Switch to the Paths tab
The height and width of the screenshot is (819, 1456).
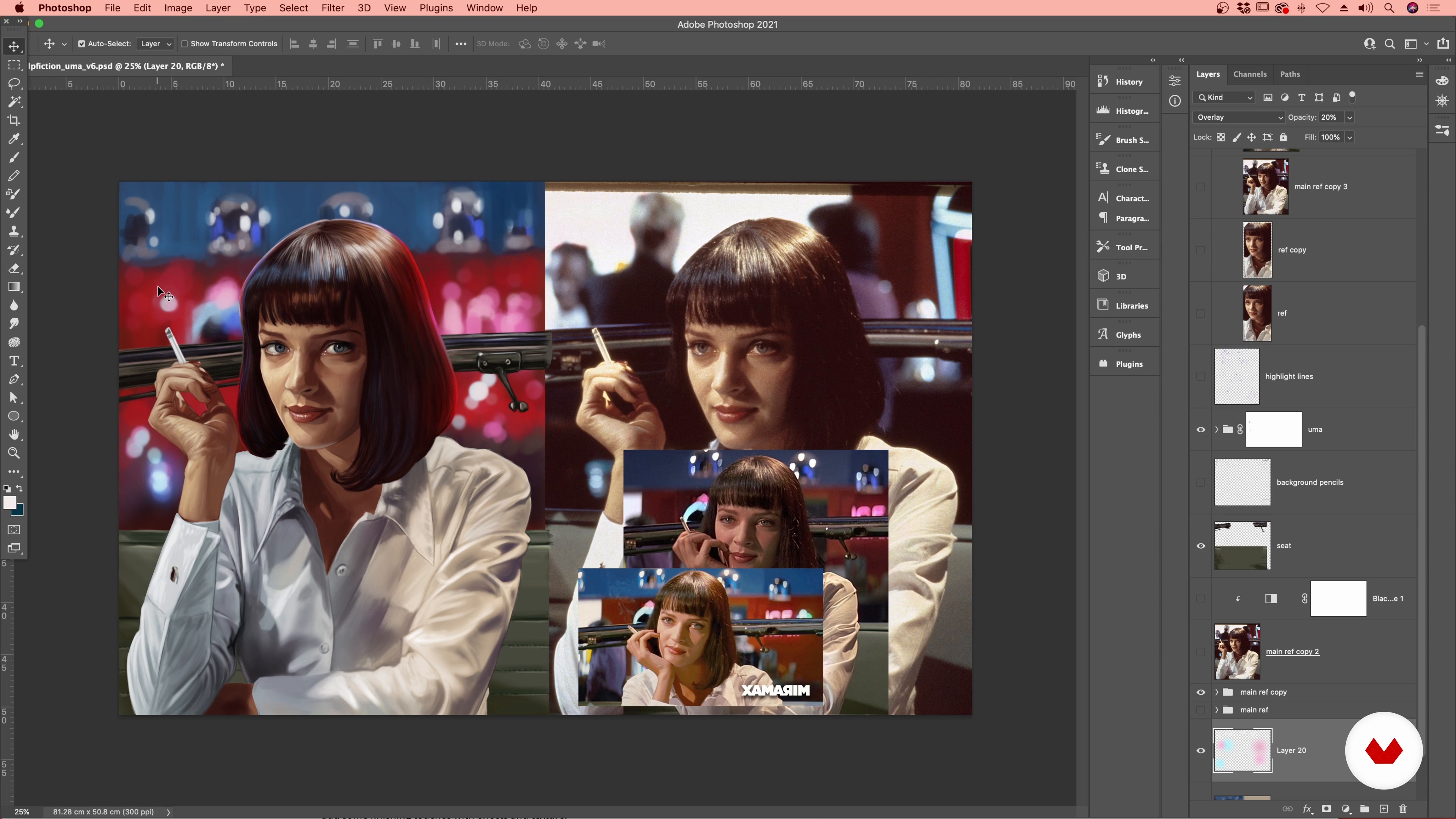pyautogui.click(x=1290, y=74)
